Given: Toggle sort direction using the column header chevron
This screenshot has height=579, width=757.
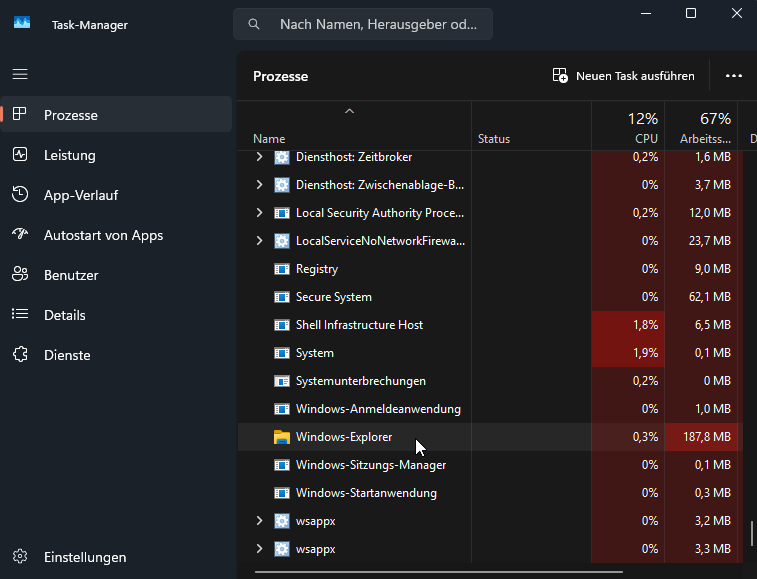Looking at the screenshot, I should pos(350,112).
